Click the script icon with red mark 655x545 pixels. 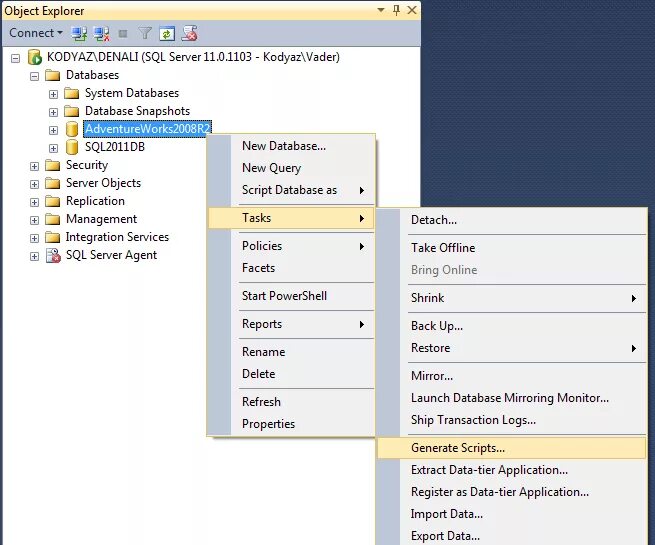point(189,33)
